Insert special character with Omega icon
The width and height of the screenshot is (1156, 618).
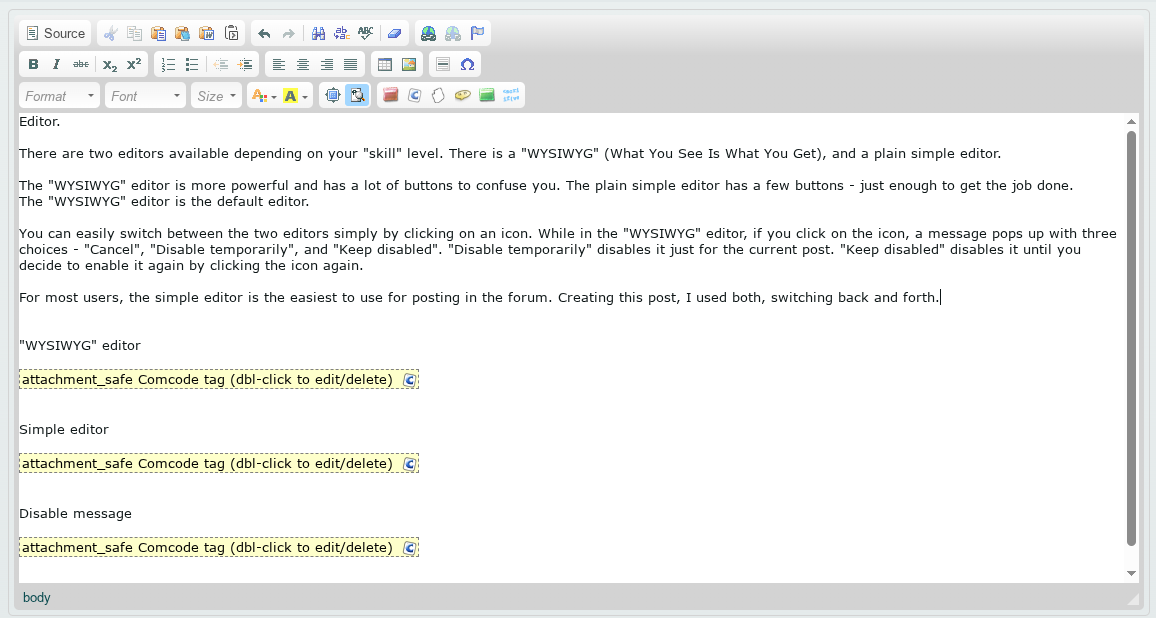(467, 65)
